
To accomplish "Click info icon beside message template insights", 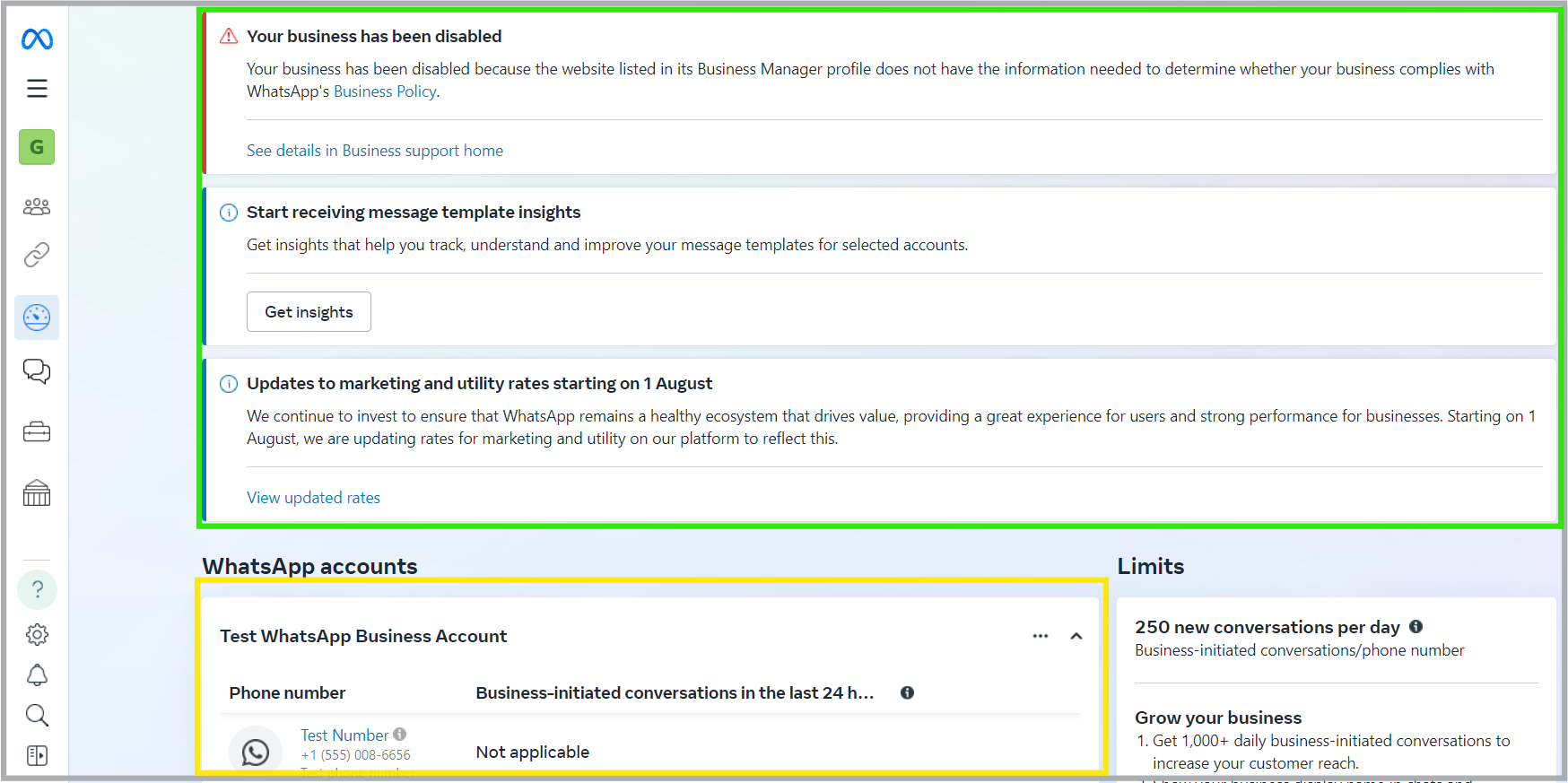I will click(x=229, y=213).
